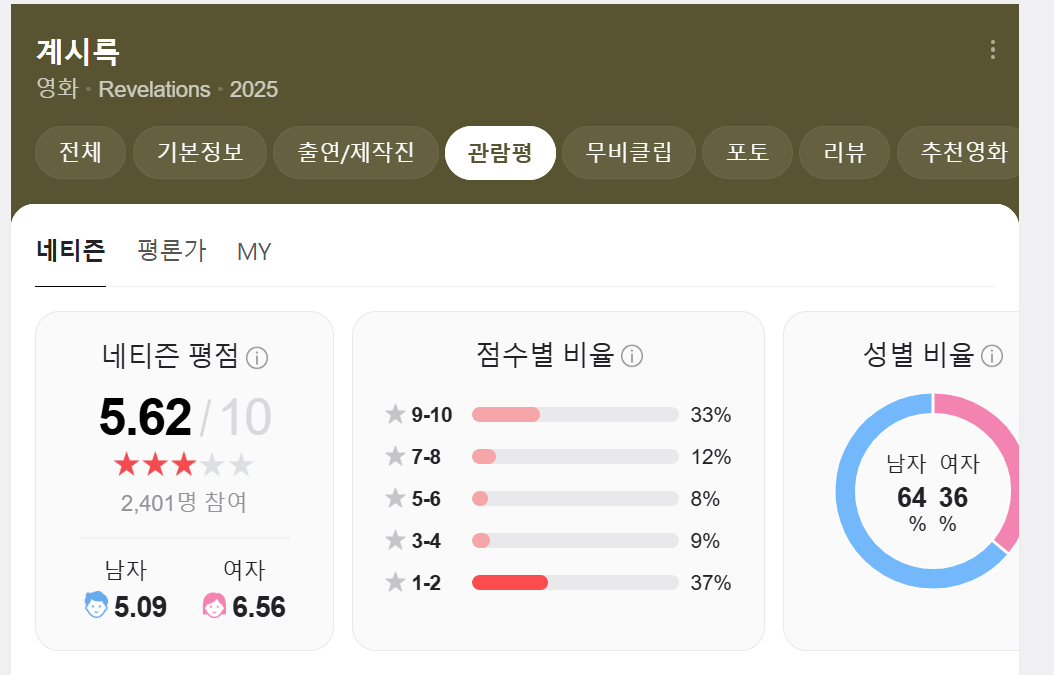Switch to the 평론가 tab
The height and width of the screenshot is (675, 1054).
click(x=168, y=251)
